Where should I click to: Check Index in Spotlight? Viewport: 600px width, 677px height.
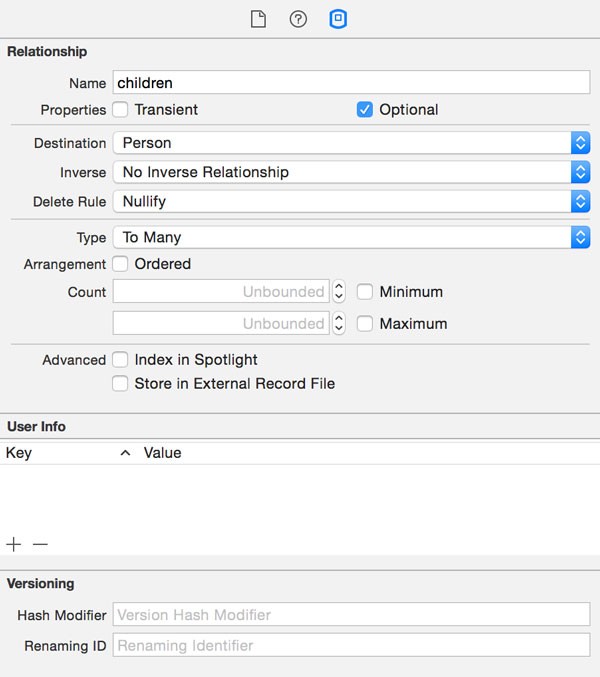tap(120, 359)
